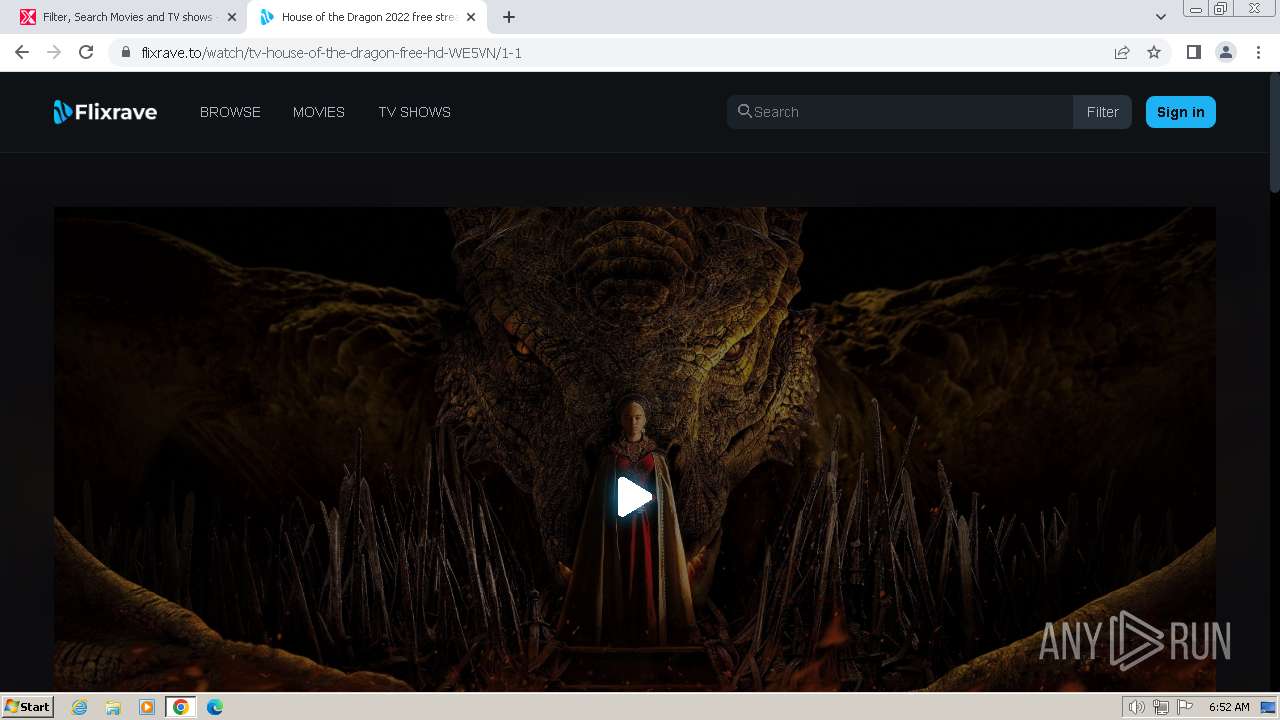
Task: Open the Chrome profile avatar
Action: [1225, 52]
